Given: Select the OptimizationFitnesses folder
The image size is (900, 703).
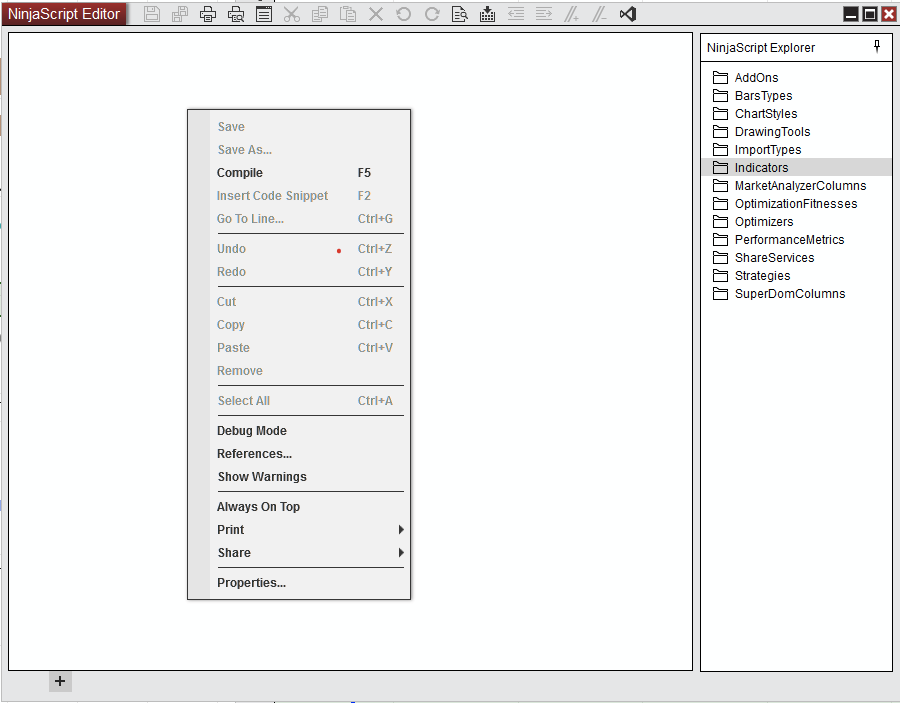Looking at the screenshot, I should pos(796,204).
